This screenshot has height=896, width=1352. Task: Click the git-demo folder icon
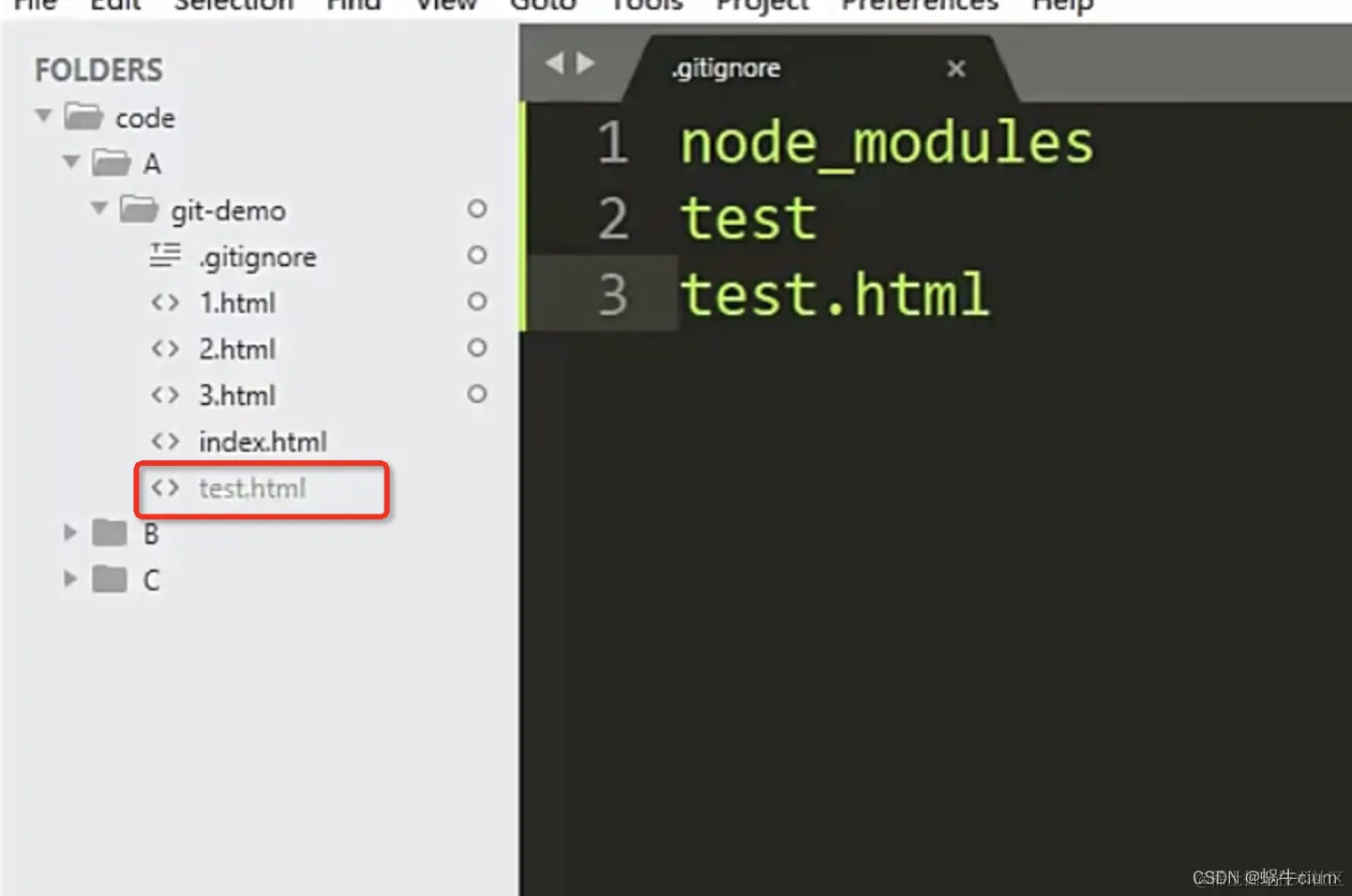[140, 209]
